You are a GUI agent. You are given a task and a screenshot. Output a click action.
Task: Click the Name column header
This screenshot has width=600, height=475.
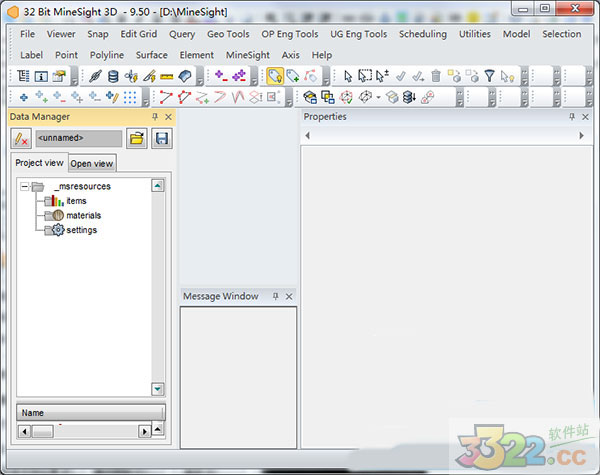(x=88, y=412)
